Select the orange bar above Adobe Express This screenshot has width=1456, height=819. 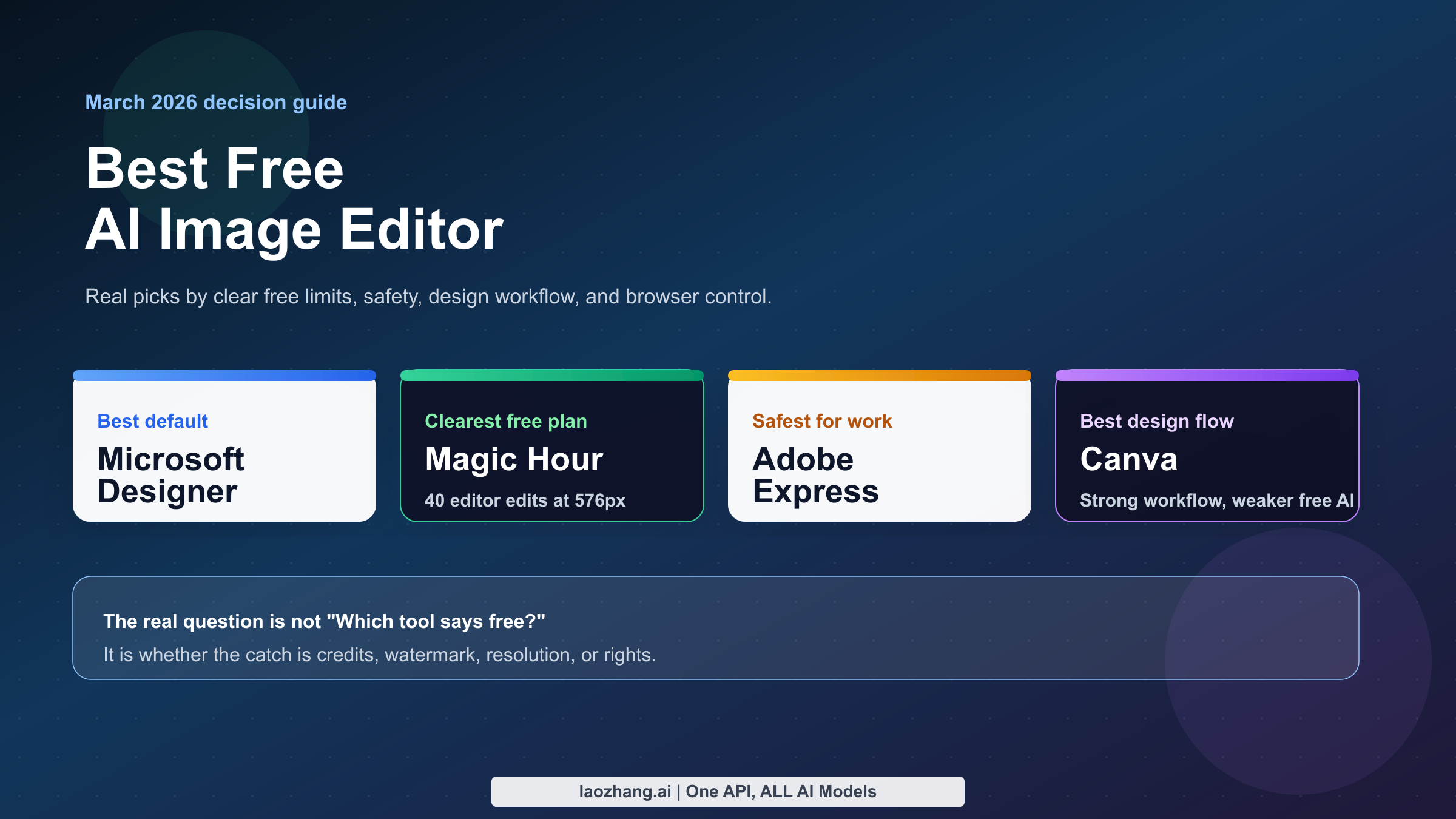pyautogui.click(x=880, y=375)
